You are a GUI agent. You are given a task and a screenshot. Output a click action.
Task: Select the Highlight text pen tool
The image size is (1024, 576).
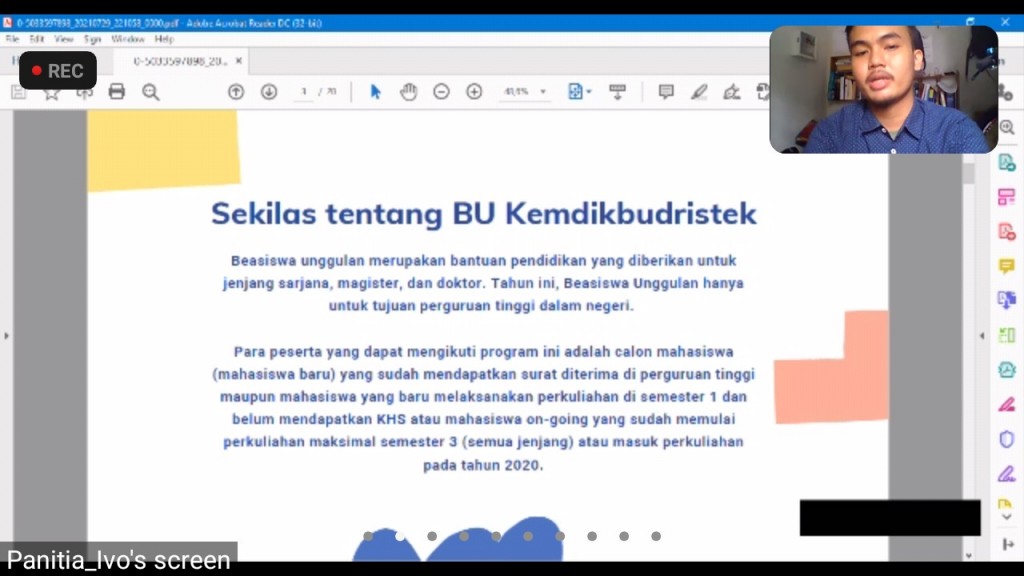coord(699,92)
